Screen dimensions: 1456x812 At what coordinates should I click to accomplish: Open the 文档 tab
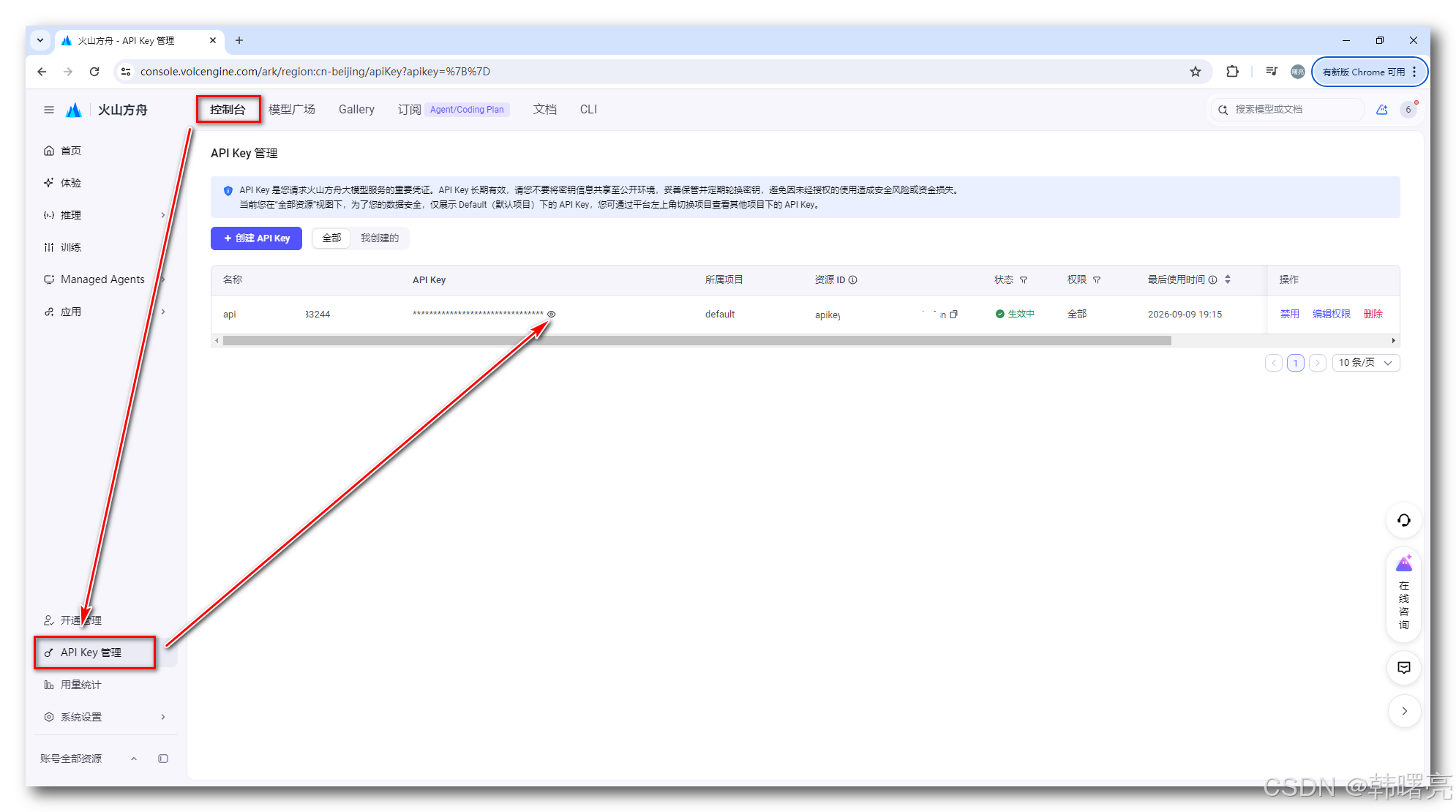544,110
